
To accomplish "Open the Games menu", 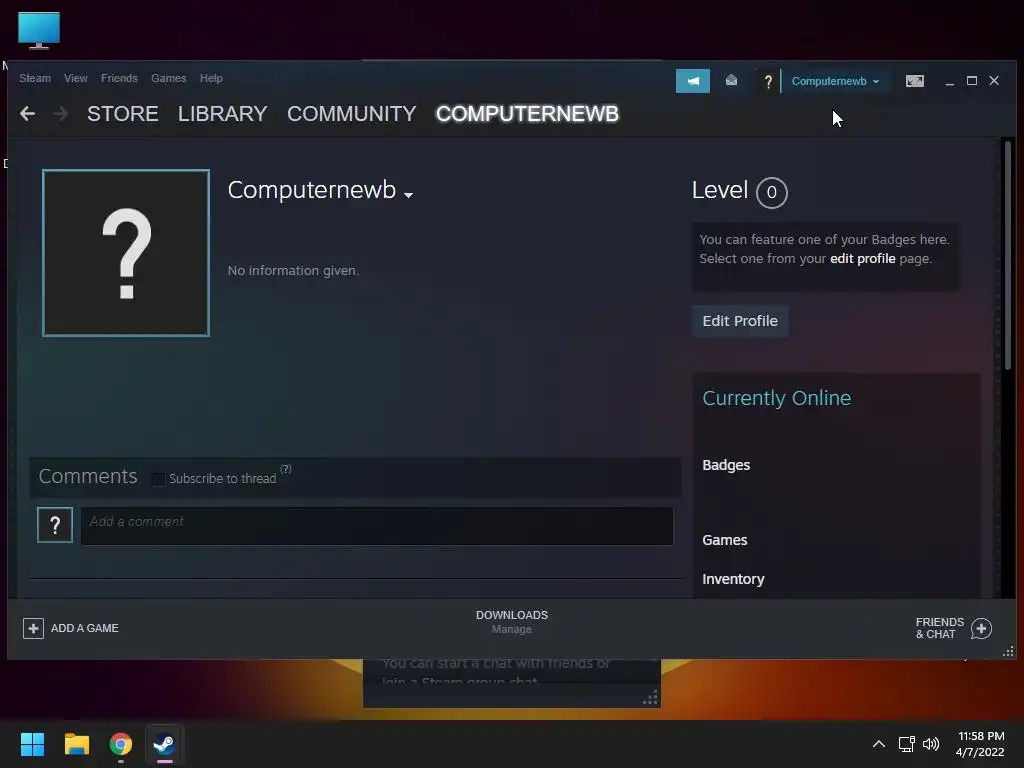I will 168,78.
